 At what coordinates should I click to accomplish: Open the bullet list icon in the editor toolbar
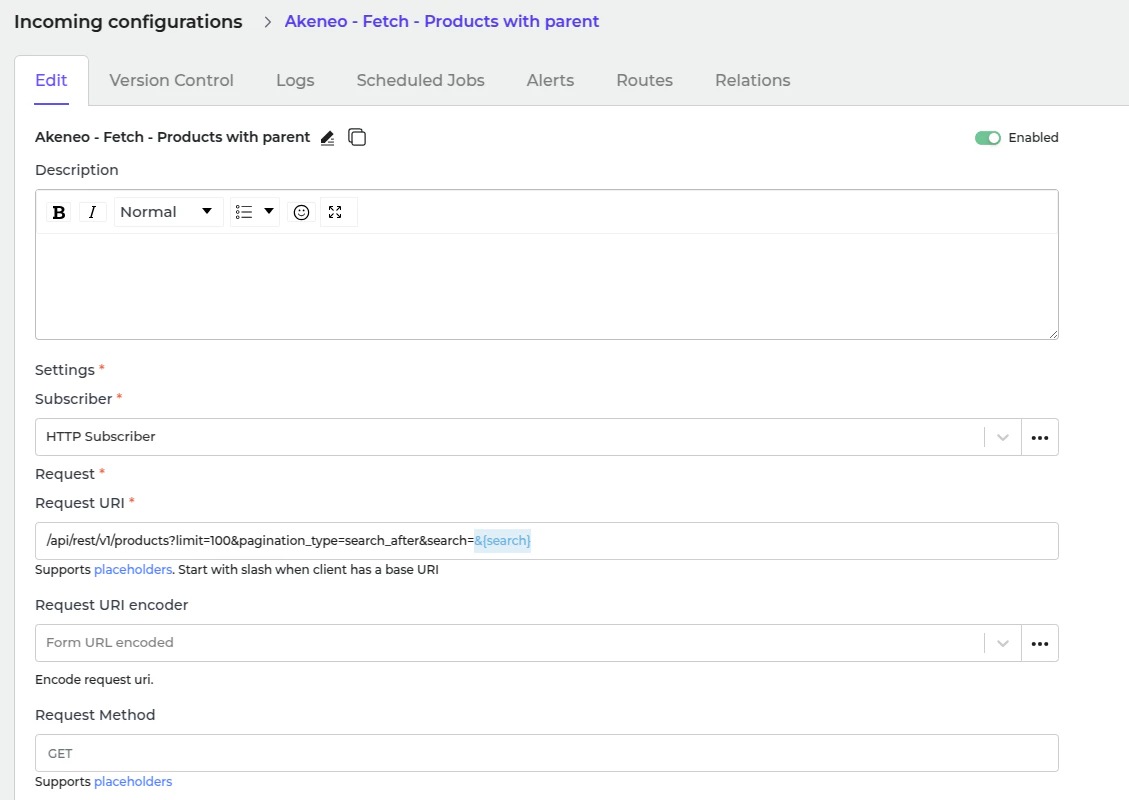pyautogui.click(x=244, y=212)
